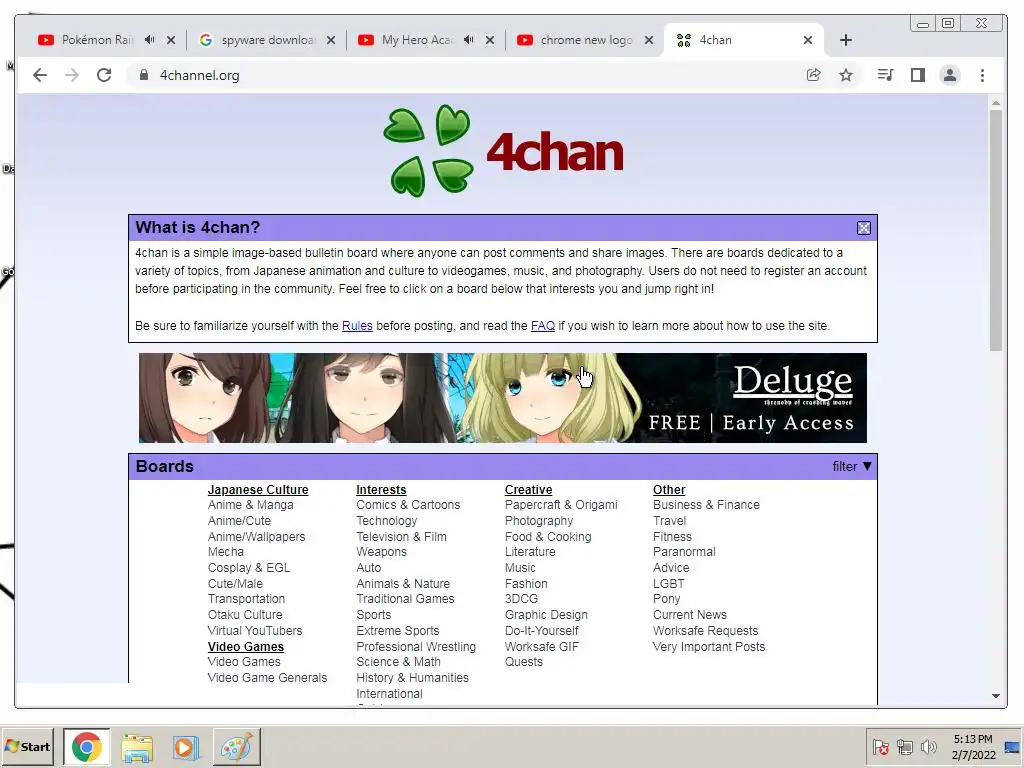Open the Professional Wrestling board
This screenshot has height=768, width=1024.
[416, 647]
